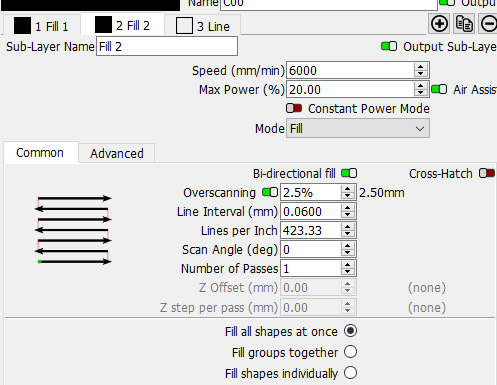
Task: Choose Fill shapes individually
Action: pos(350,373)
